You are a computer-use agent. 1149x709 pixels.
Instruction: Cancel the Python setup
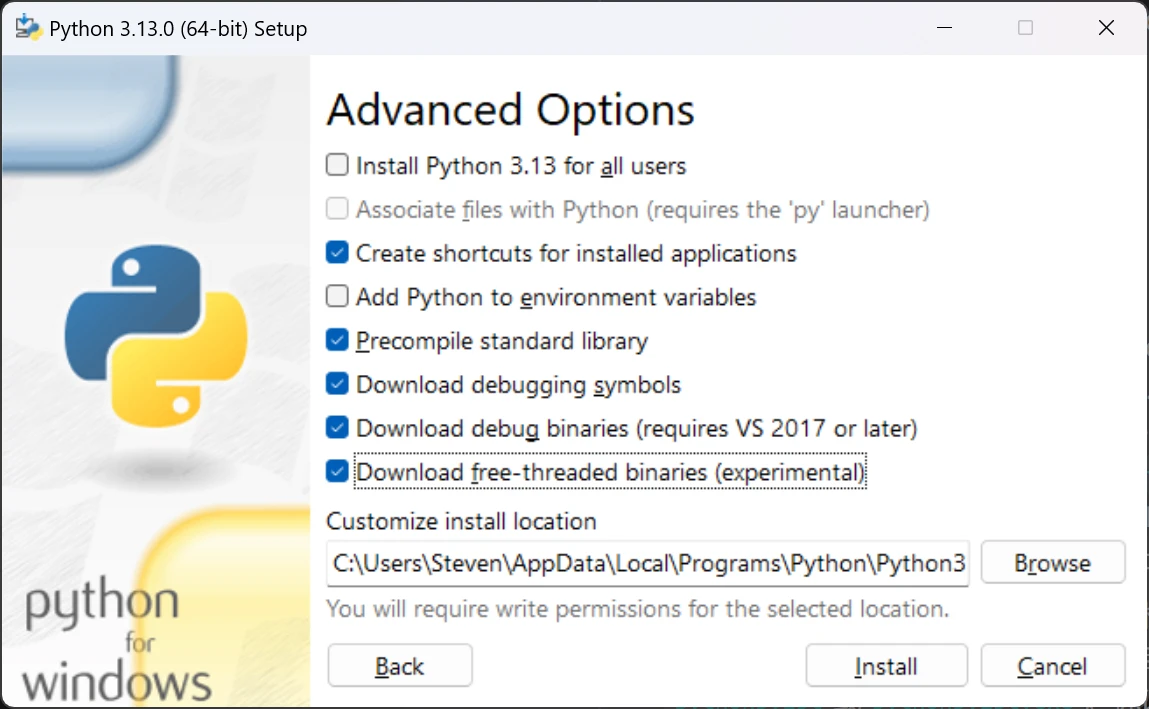[x=1052, y=666]
